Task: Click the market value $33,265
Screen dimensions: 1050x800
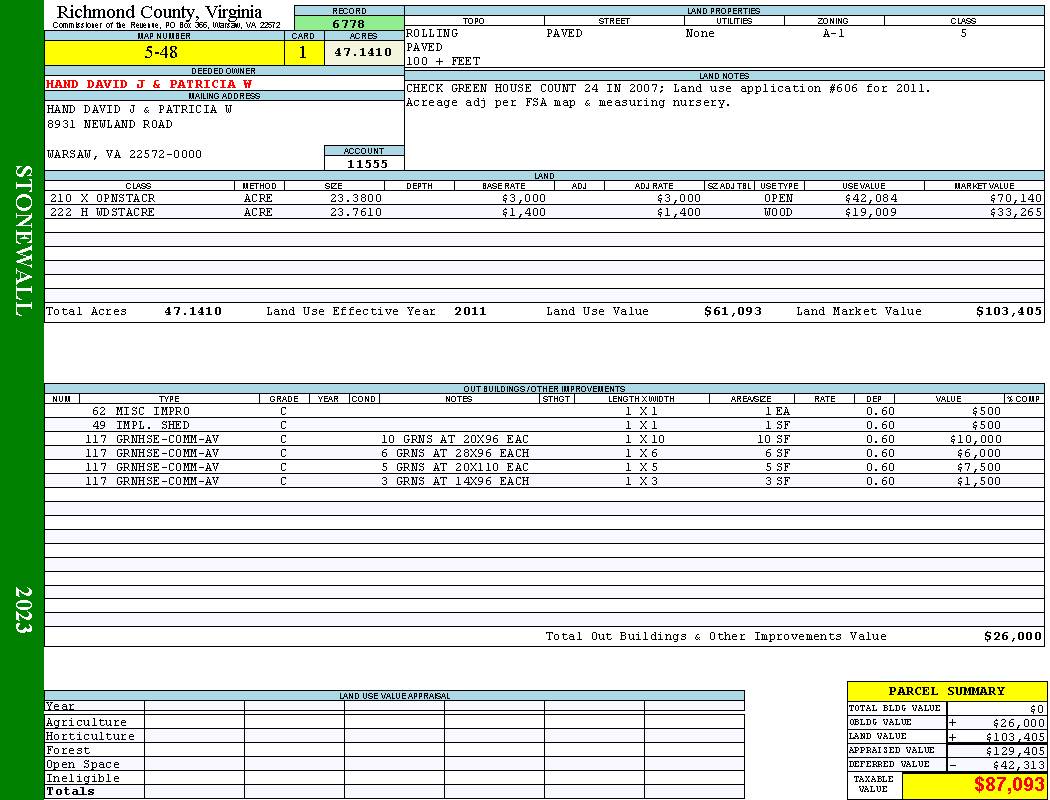Action: [1016, 212]
